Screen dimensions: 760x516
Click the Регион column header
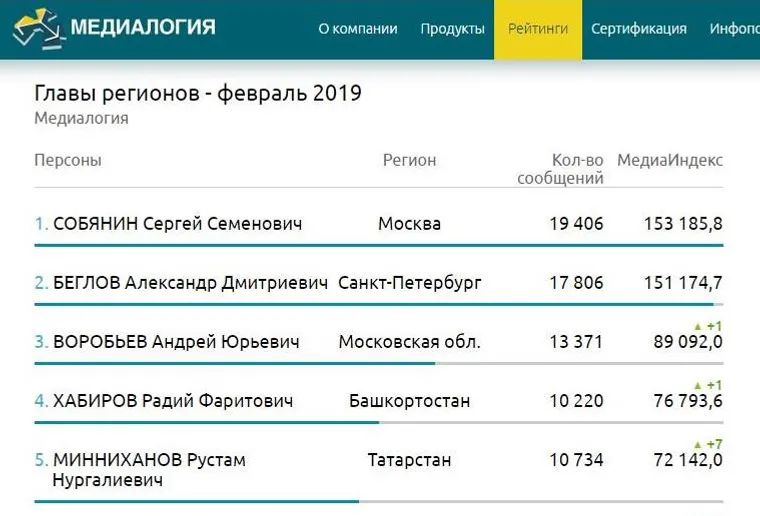click(x=409, y=160)
